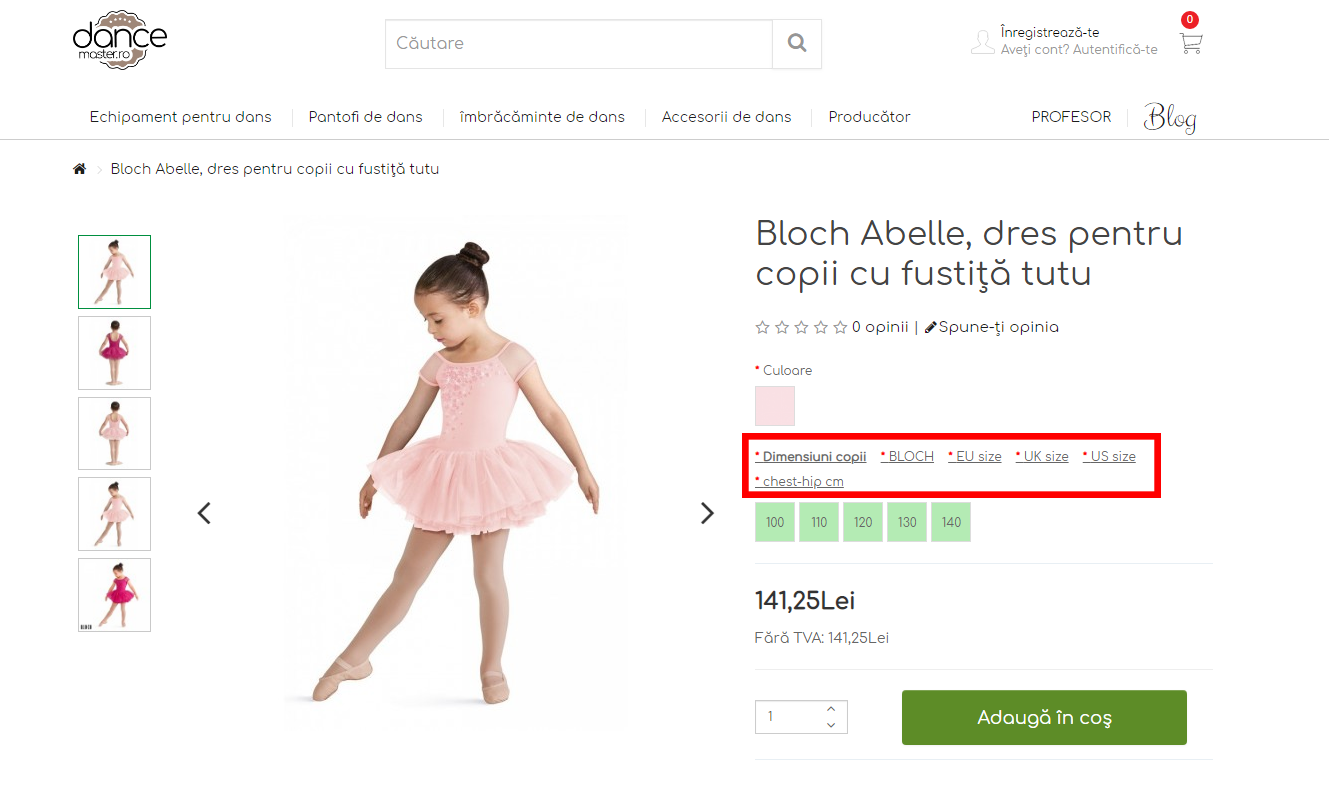Click the search magnifier icon
The width and height of the screenshot is (1329, 798).
tap(796, 43)
